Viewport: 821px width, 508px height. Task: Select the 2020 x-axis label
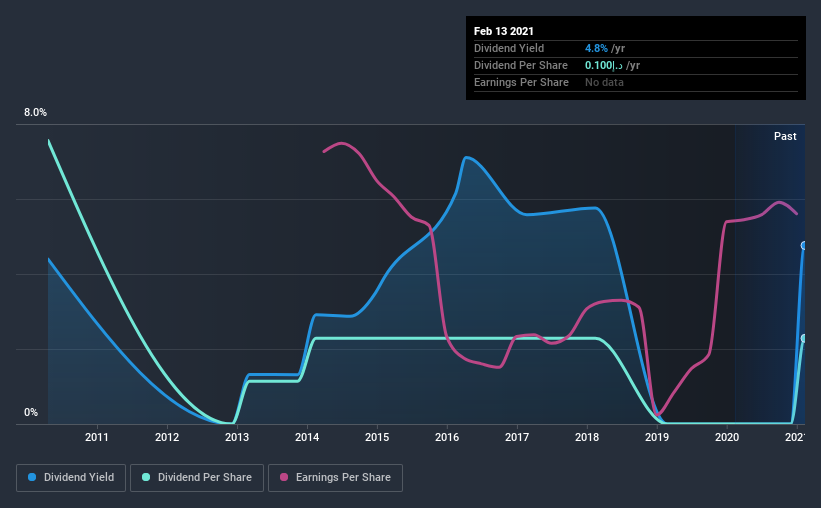[727, 437]
